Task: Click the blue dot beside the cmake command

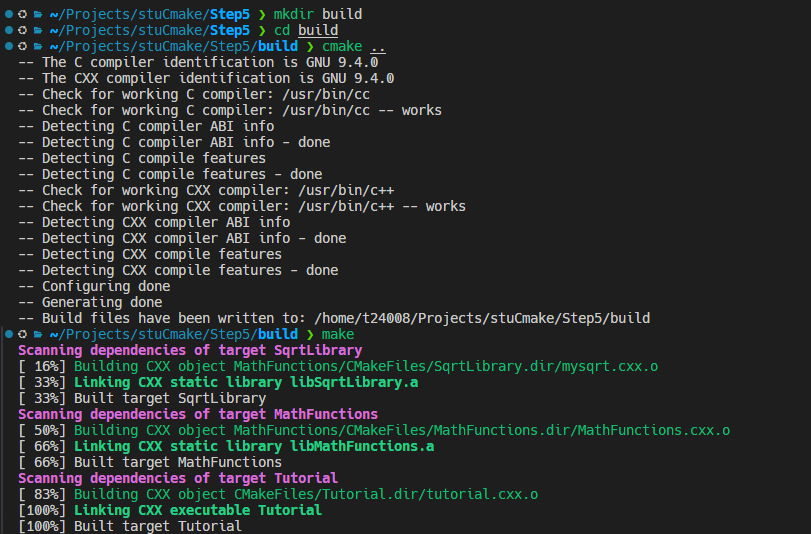Action: [x=9, y=47]
